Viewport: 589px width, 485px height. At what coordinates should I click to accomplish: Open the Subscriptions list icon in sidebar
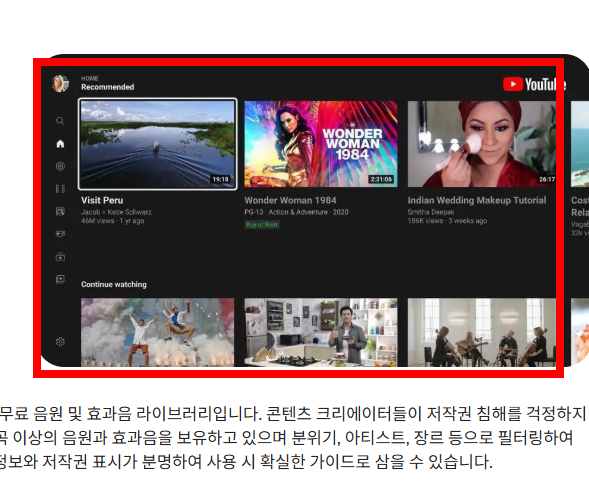(x=60, y=212)
